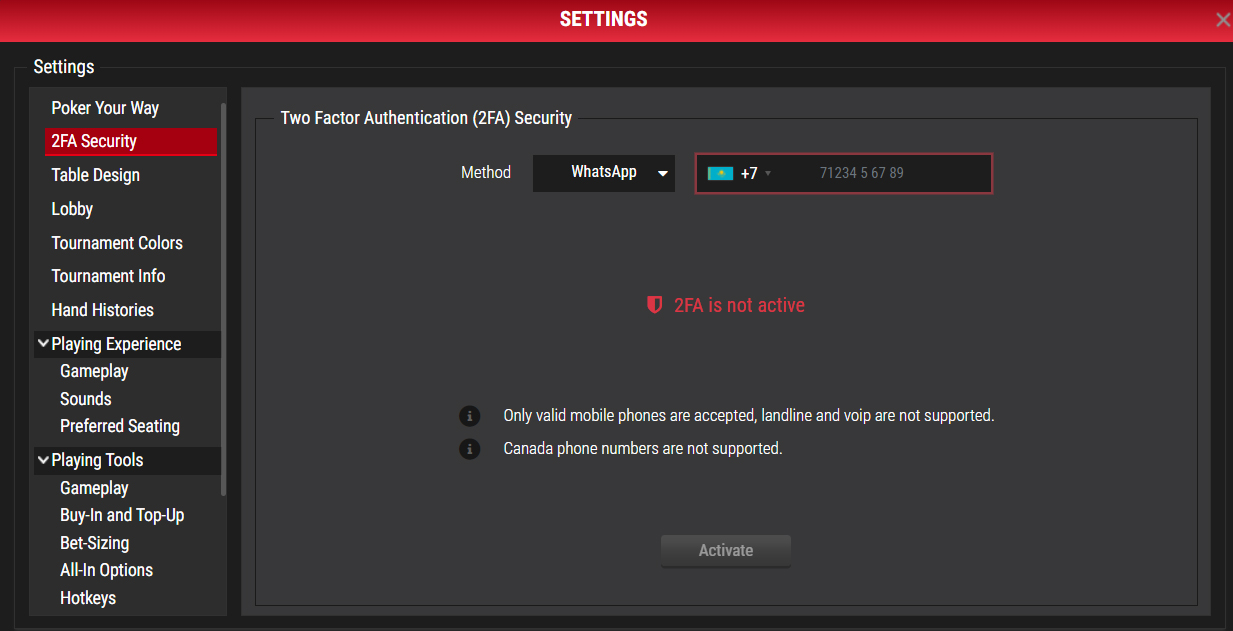This screenshot has height=631, width=1233.
Task: Open Hand Histories settings
Action: click(102, 310)
